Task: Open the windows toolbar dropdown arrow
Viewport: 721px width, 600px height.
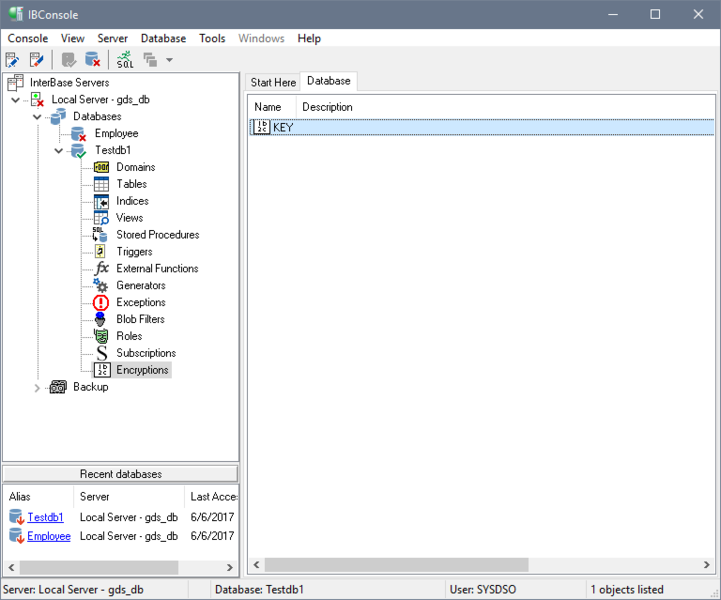Action: pos(169,60)
